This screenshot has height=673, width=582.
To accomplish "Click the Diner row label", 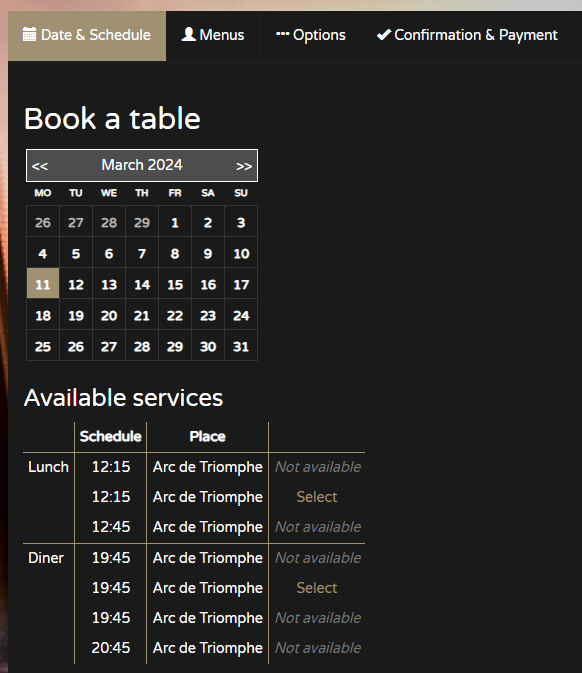I will pos(46,558).
